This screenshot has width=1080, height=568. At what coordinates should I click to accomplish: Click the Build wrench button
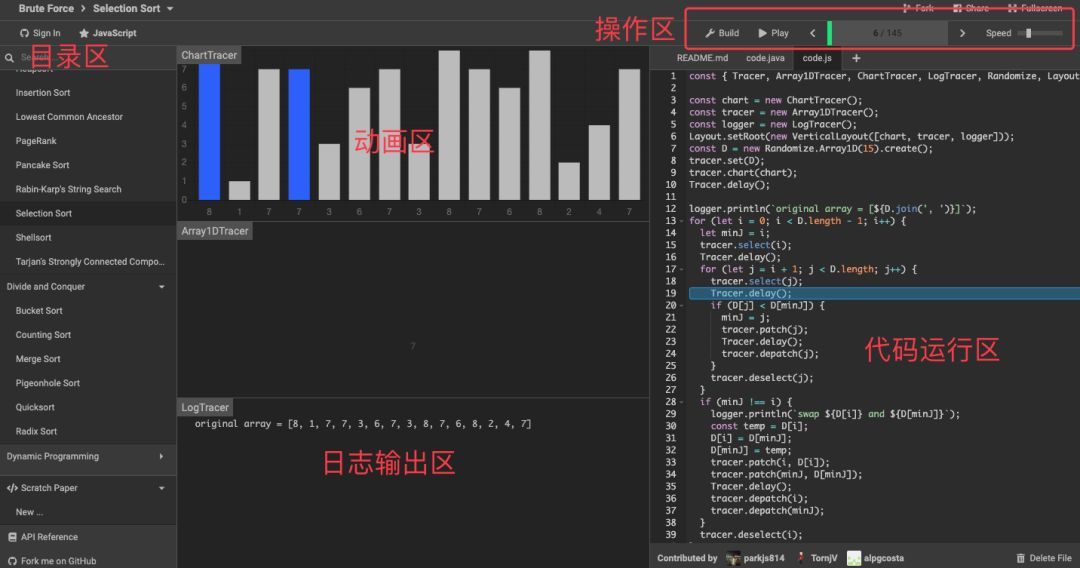point(721,33)
